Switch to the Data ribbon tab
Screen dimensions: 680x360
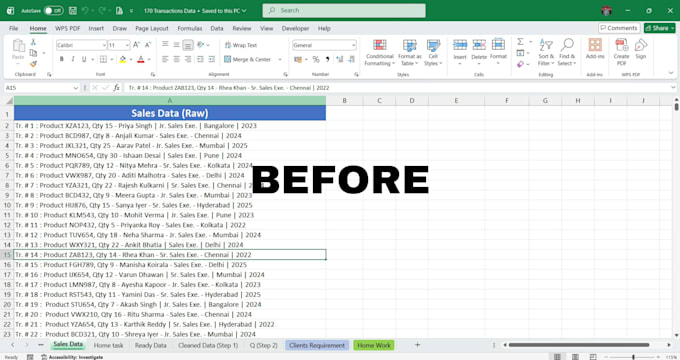[x=217, y=28]
